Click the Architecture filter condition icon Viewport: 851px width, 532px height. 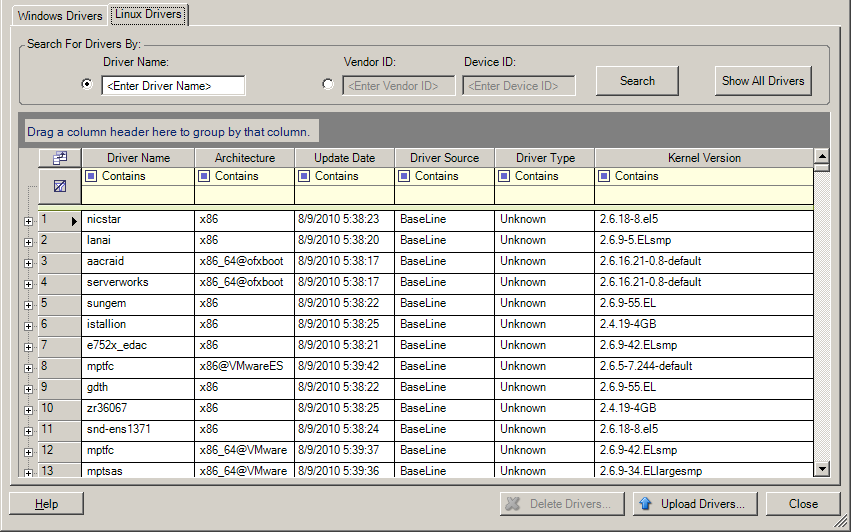(x=204, y=176)
